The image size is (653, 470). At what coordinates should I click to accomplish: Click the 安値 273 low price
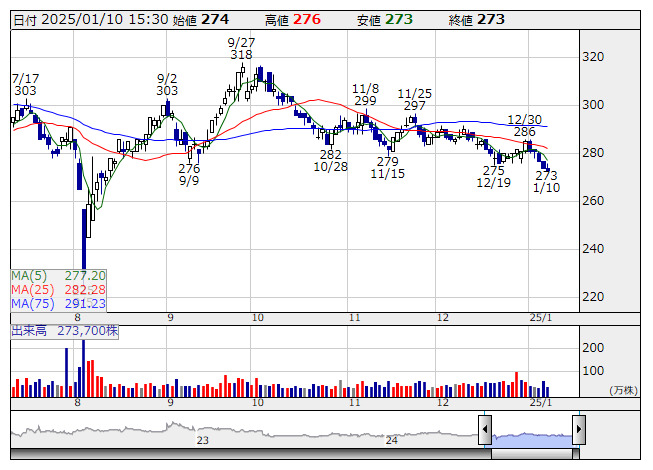tap(385, 20)
